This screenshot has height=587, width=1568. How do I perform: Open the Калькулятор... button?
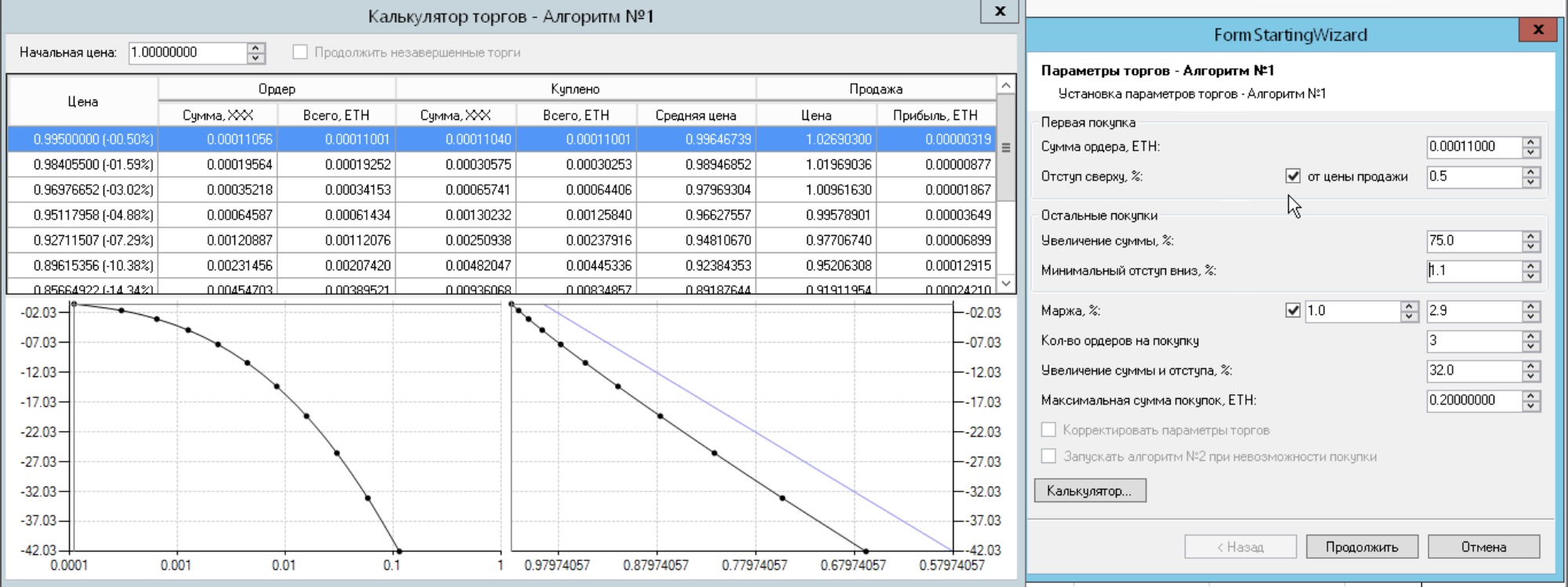[1090, 491]
